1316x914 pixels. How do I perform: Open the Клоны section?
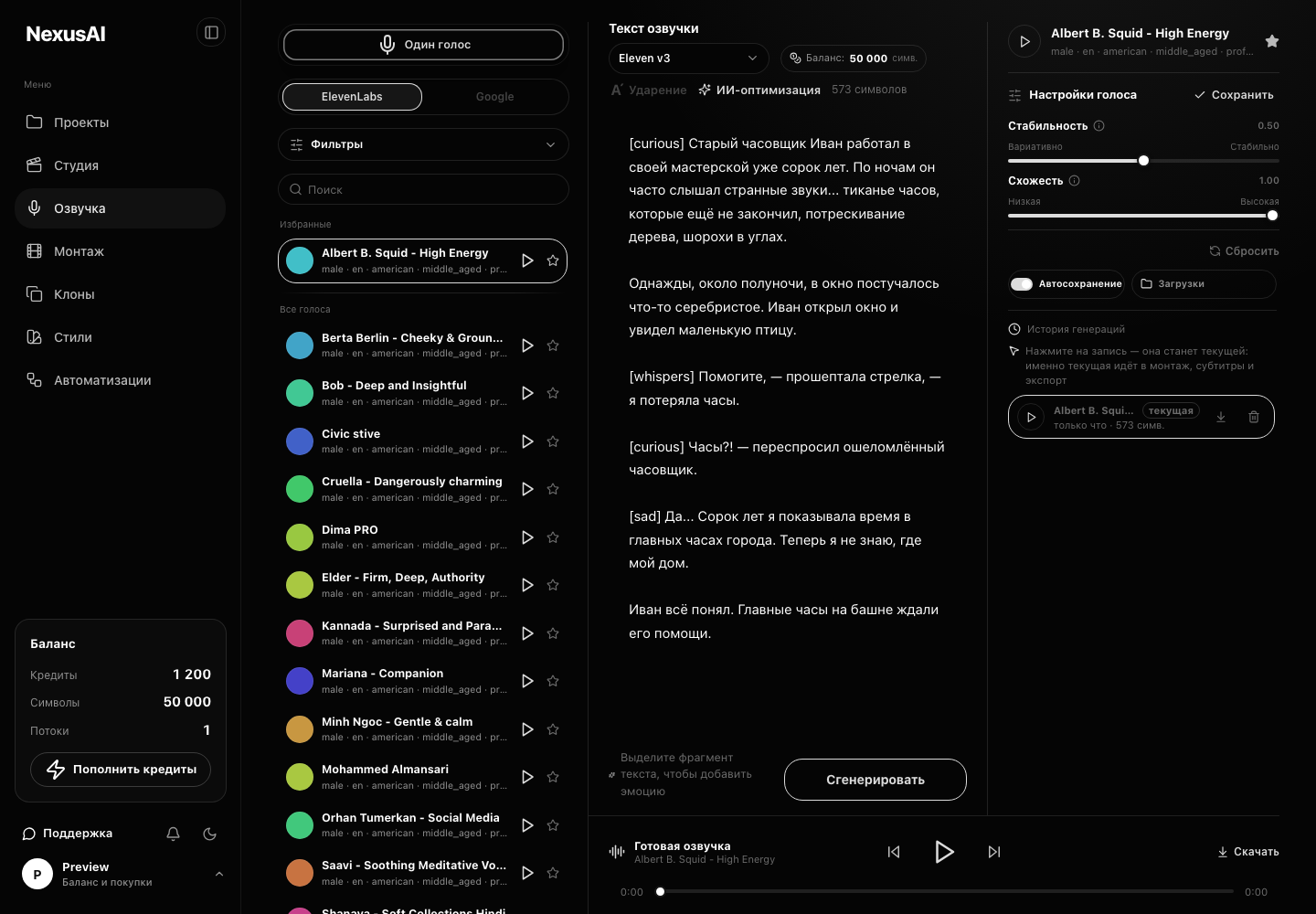(120, 294)
